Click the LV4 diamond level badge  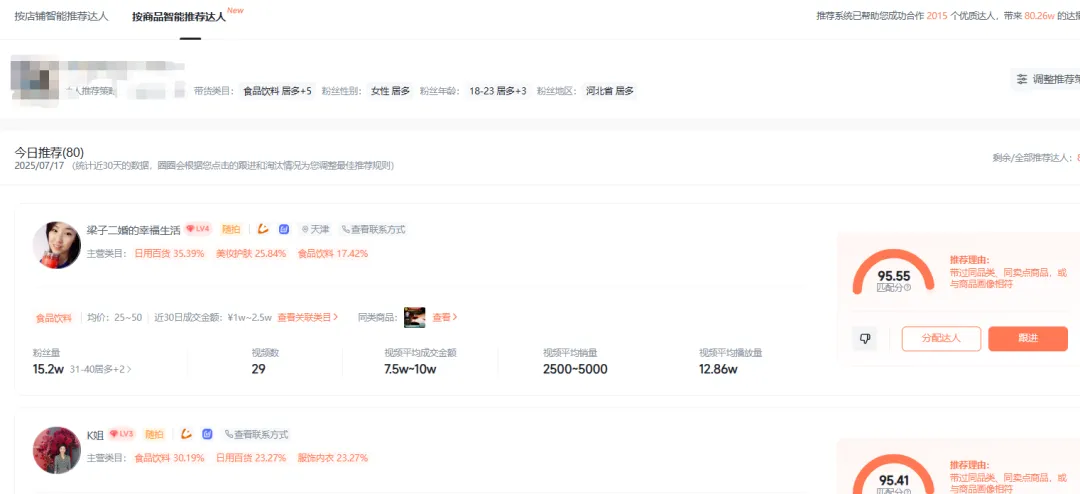198,229
